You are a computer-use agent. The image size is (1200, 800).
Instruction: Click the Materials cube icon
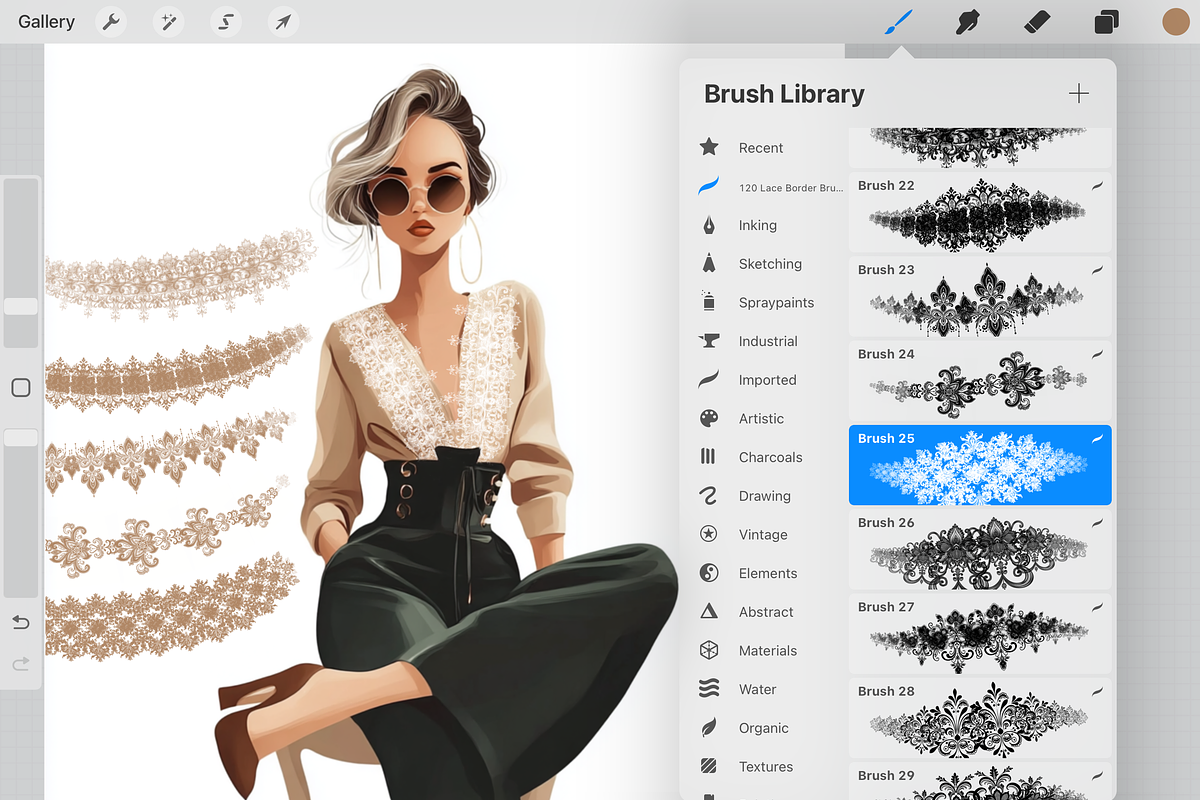click(x=709, y=650)
